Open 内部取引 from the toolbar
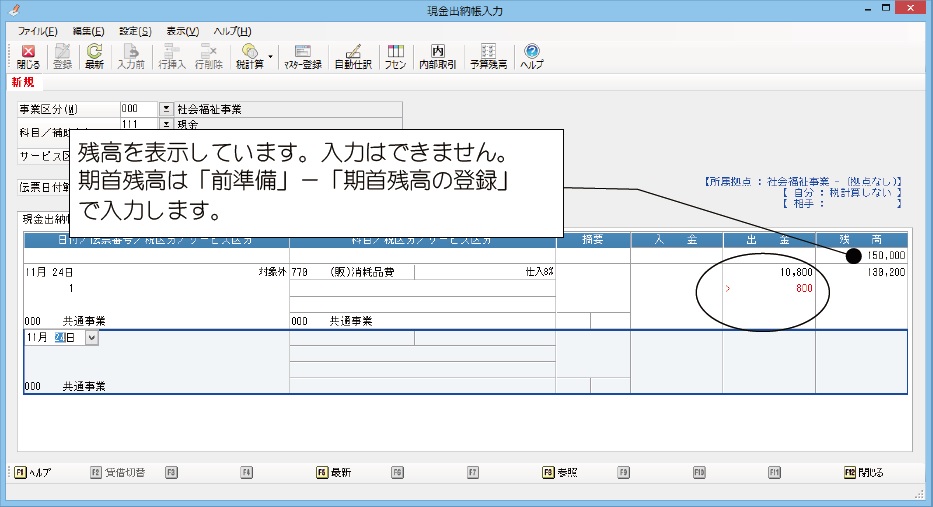Viewport: 933px width, 507px height. [x=437, y=56]
